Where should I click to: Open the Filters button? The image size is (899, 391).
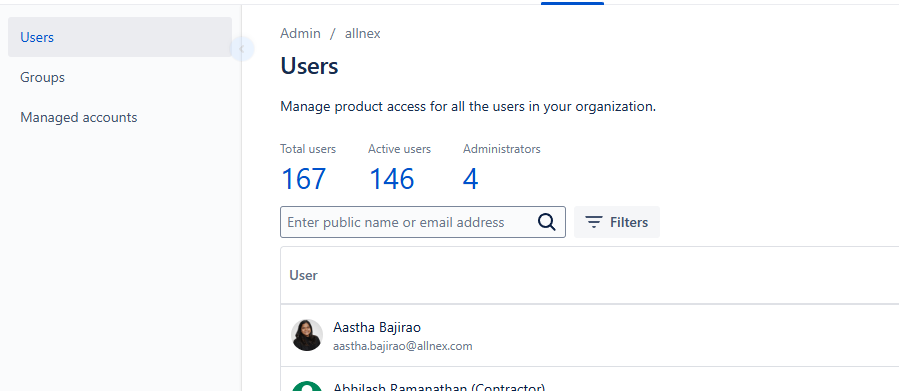pos(617,222)
